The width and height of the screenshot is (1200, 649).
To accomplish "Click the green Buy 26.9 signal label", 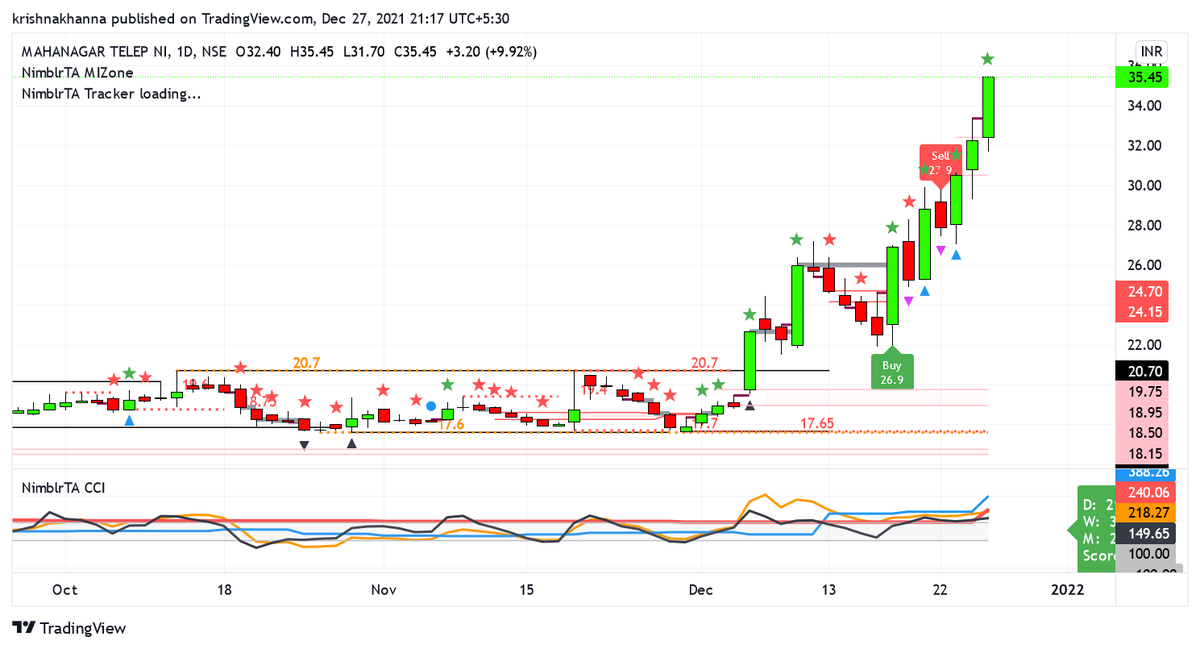I will [891, 371].
